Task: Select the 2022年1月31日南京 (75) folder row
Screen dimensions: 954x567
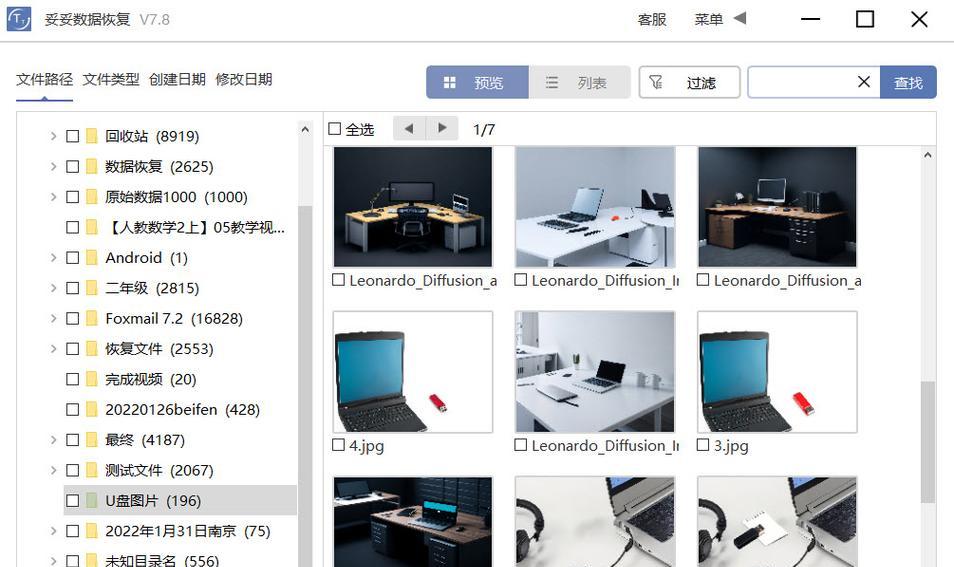Action: click(x=179, y=531)
